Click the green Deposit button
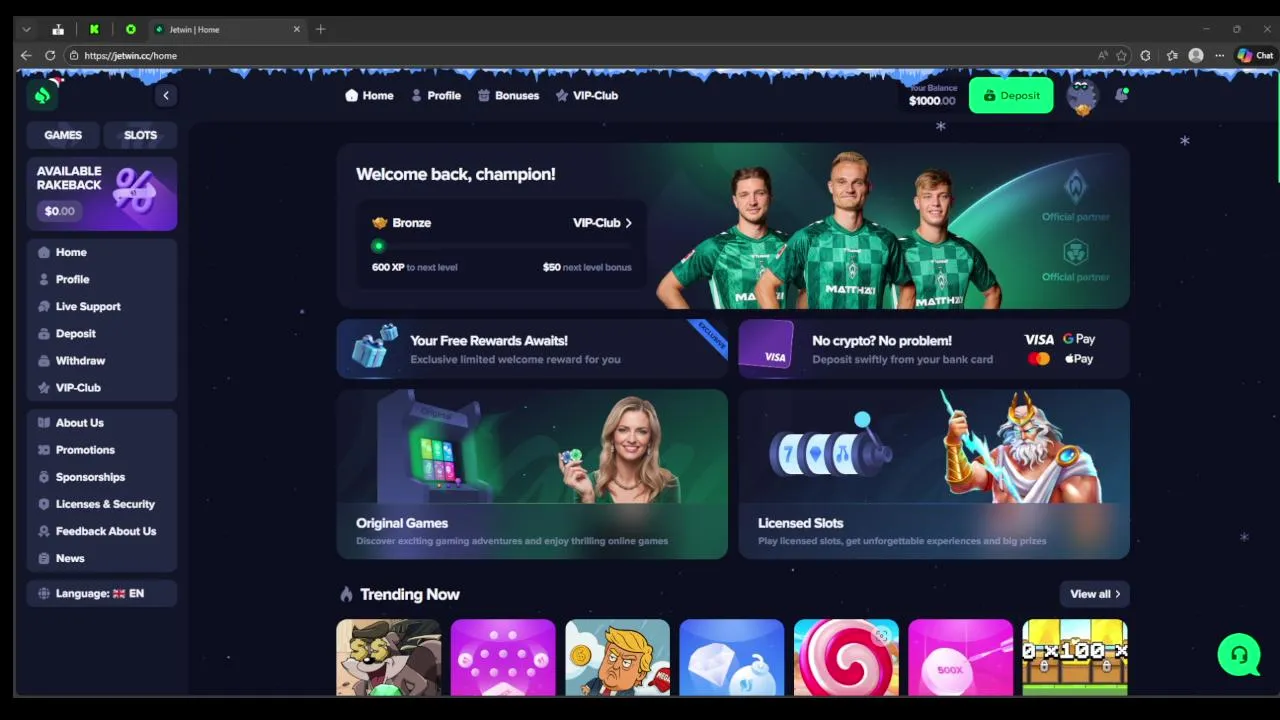The image size is (1280, 720). (1011, 95)
